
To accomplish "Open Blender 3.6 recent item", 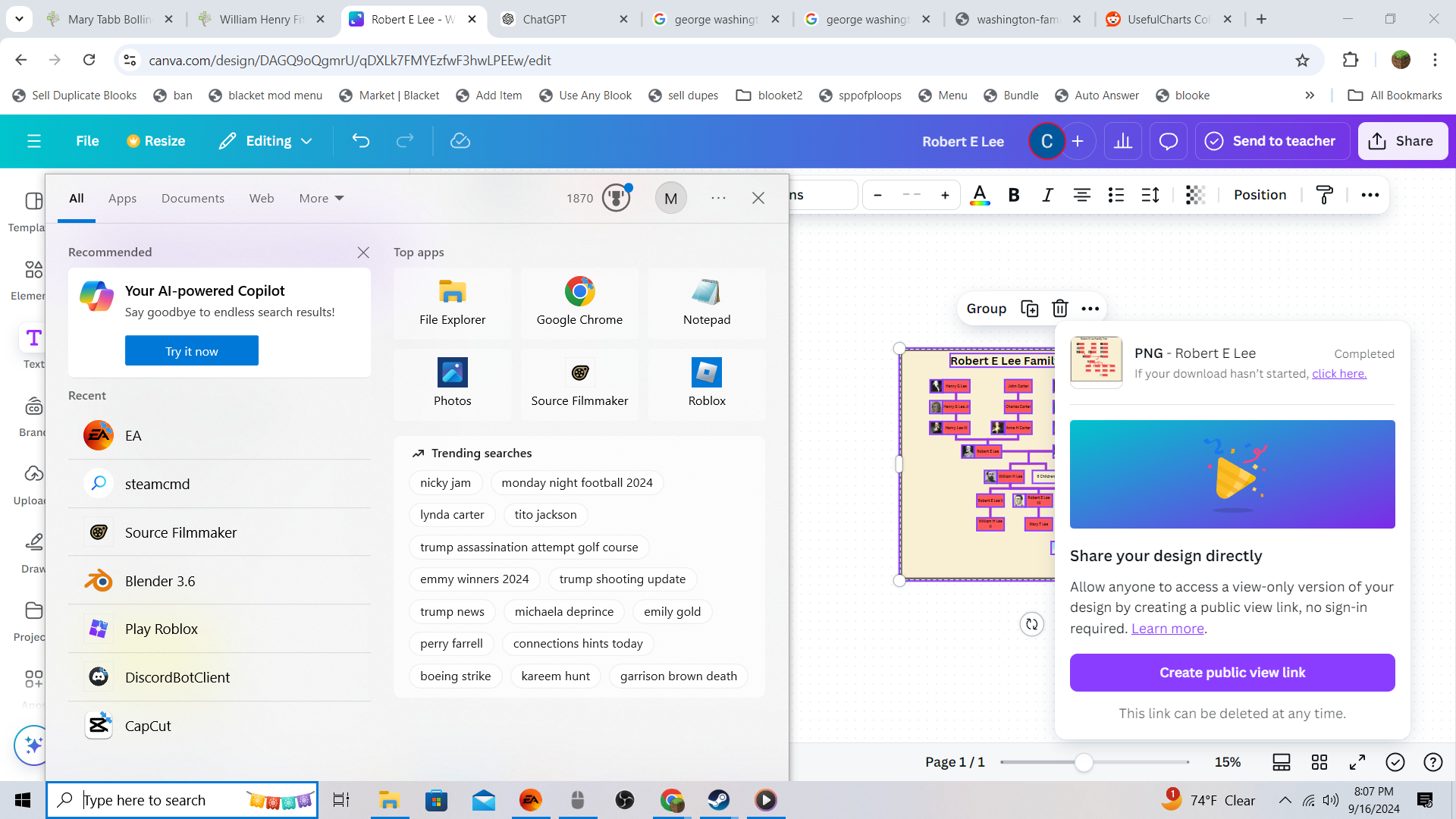I will [219, 581].
